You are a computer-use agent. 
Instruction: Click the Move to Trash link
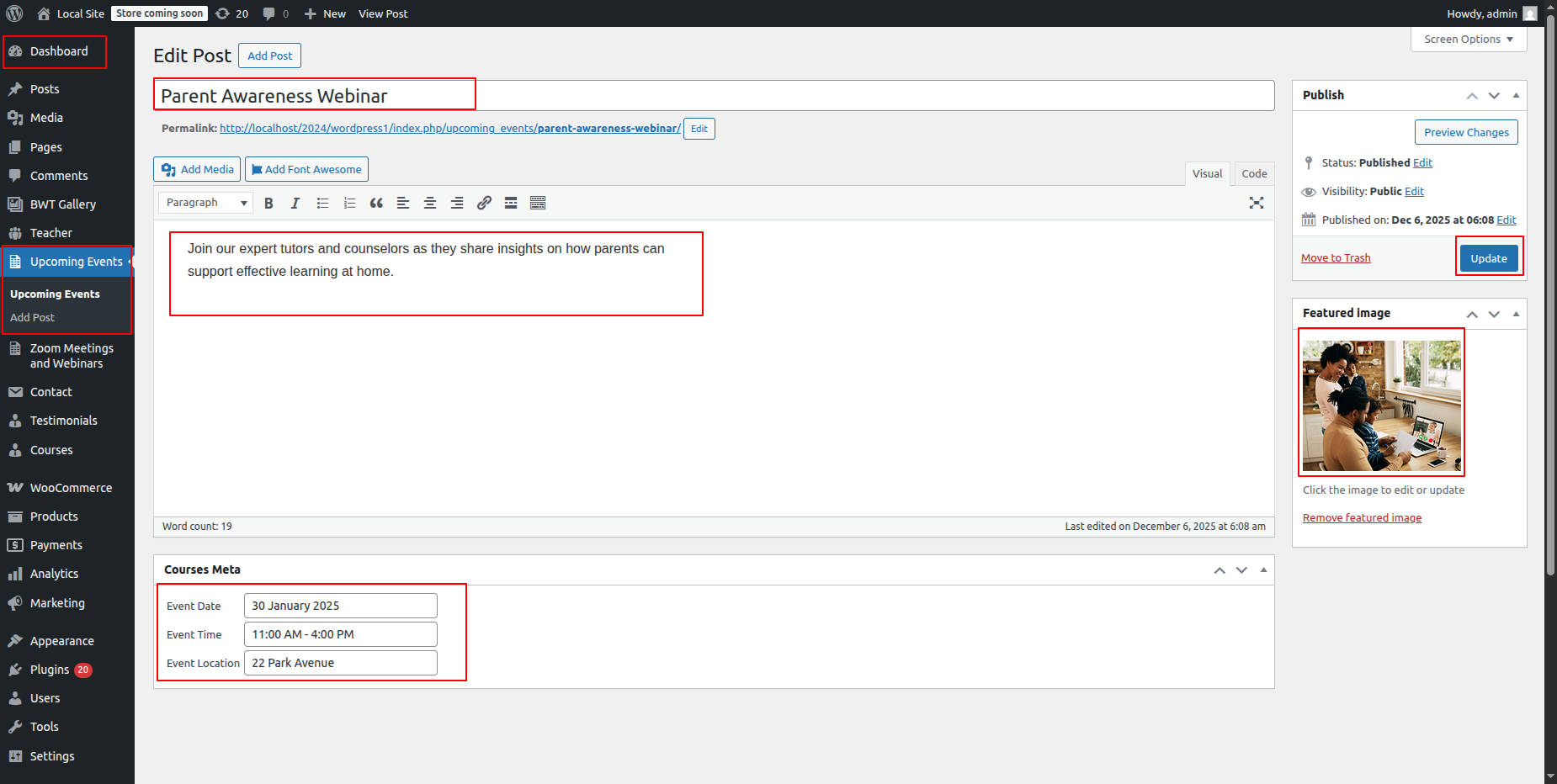[1335, 258]
